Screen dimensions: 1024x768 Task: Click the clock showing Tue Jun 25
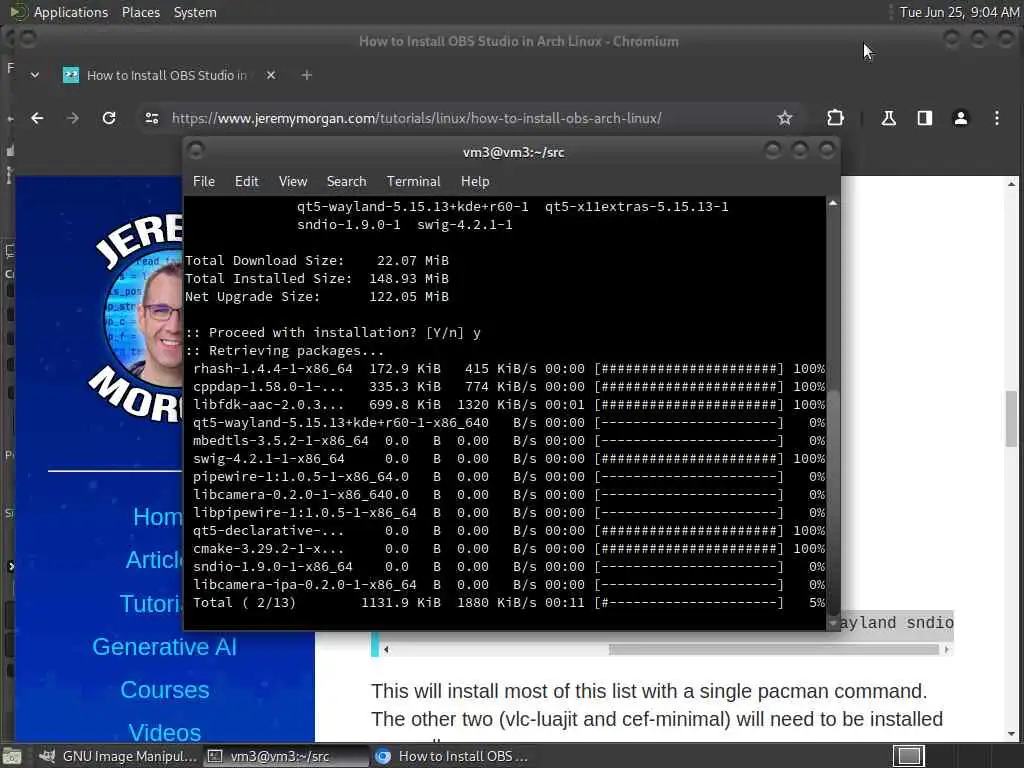pos(959,12)
